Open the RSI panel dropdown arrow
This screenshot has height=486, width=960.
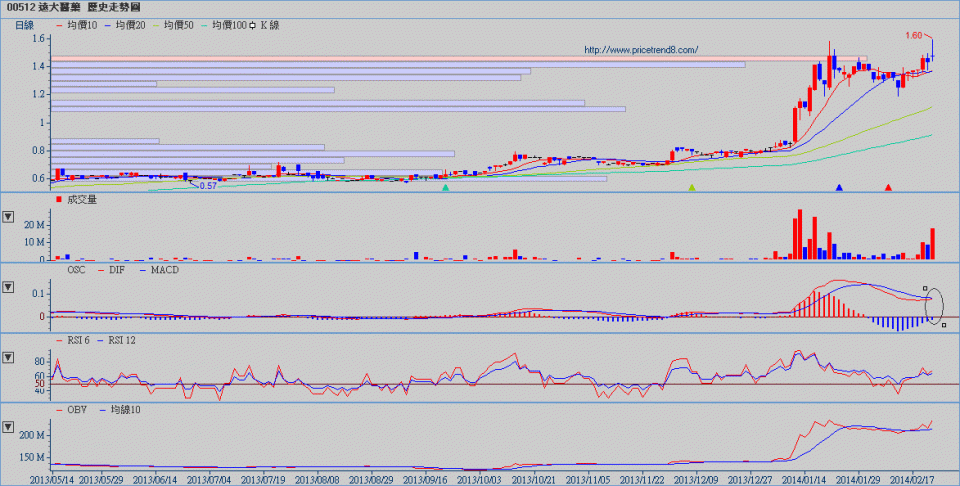click(x=8, y=357)
